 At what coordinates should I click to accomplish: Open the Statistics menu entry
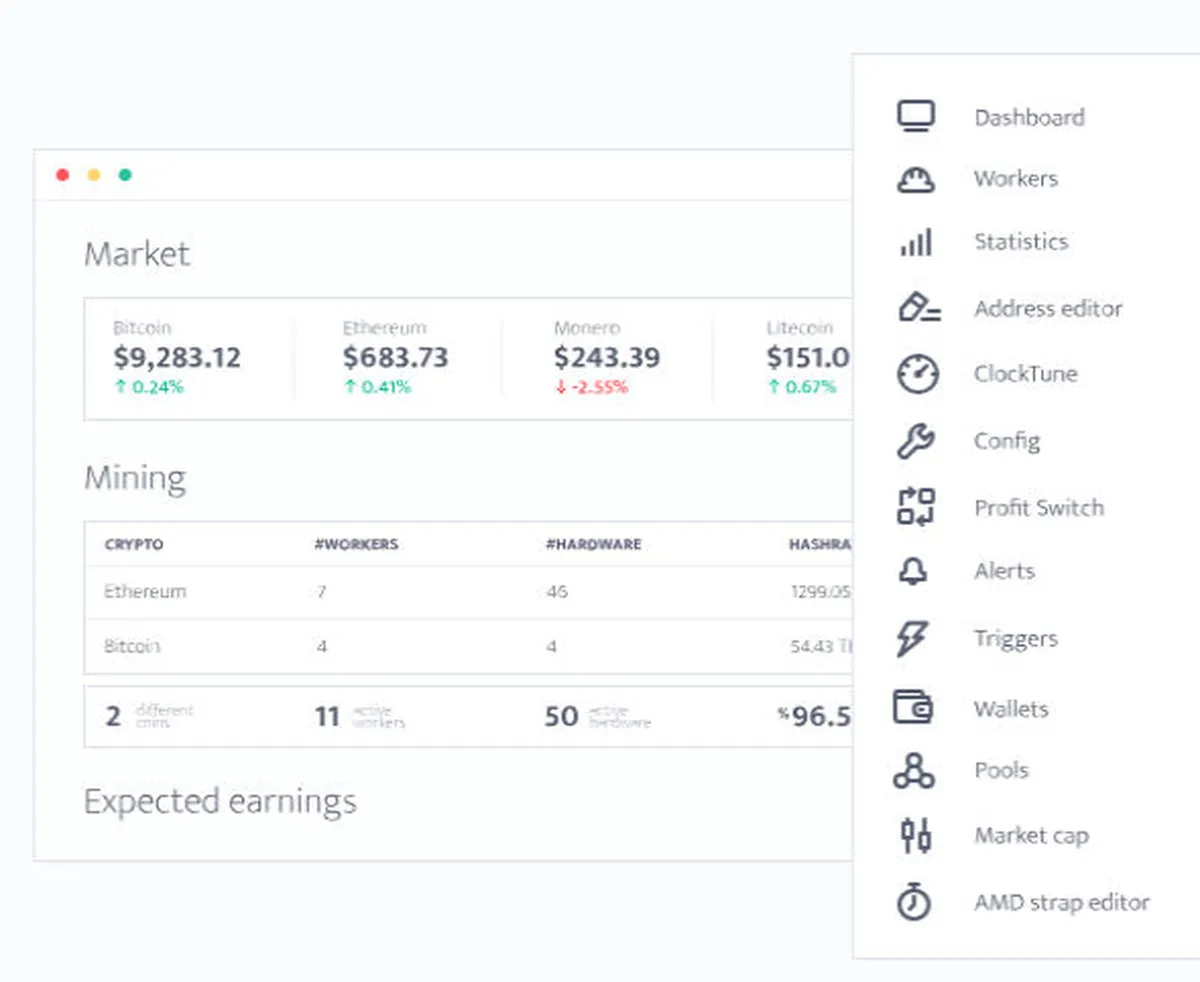coord(1021,241)
